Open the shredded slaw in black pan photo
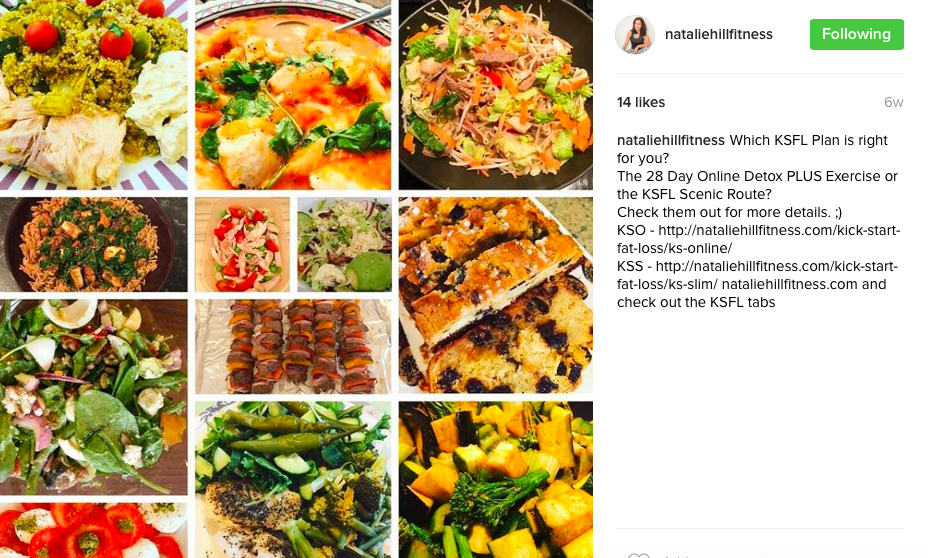This screenshot has width=928, height=558. 495,95
